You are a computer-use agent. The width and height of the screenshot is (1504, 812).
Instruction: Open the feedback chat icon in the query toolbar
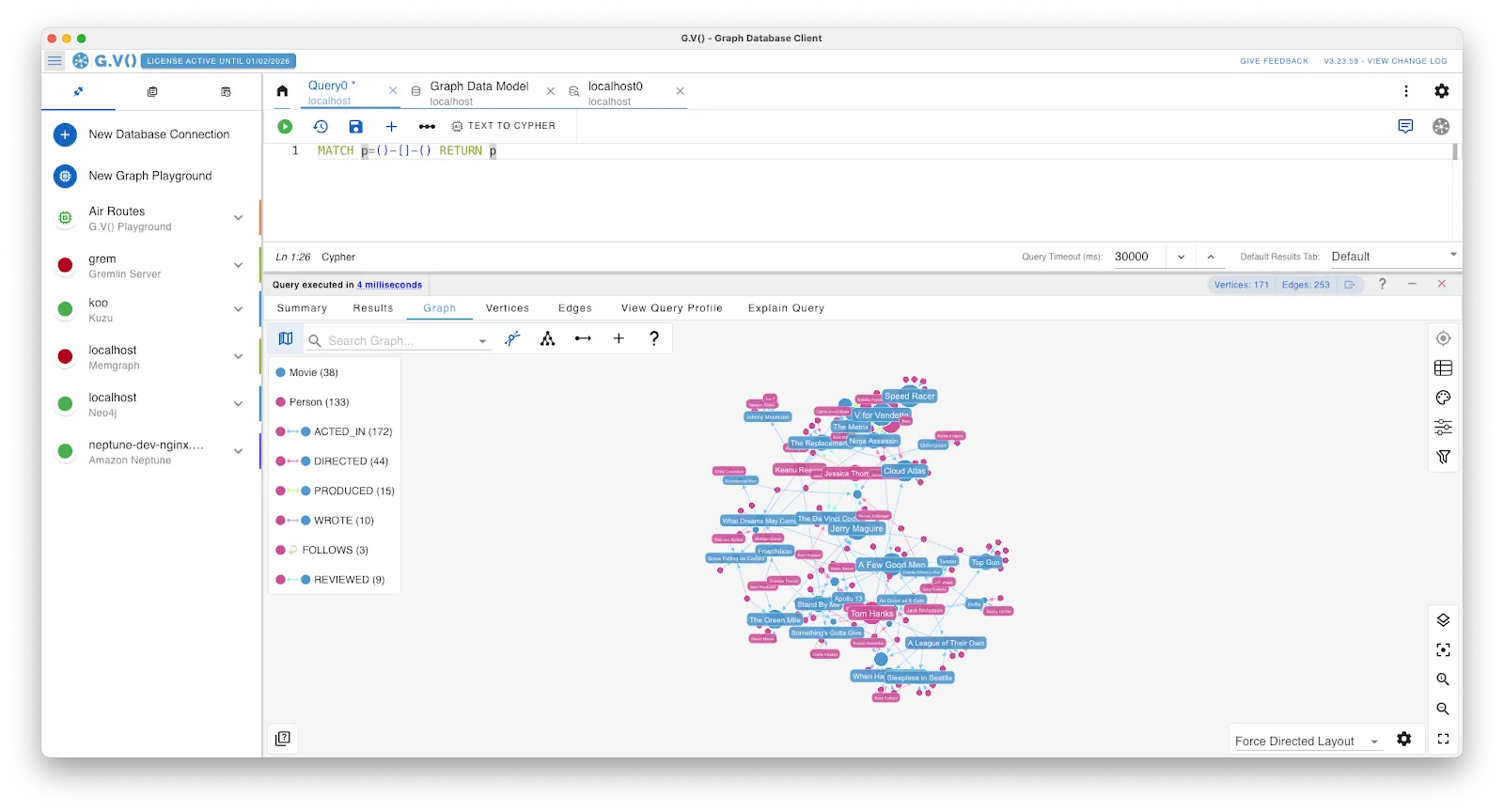click(1405, 126)
